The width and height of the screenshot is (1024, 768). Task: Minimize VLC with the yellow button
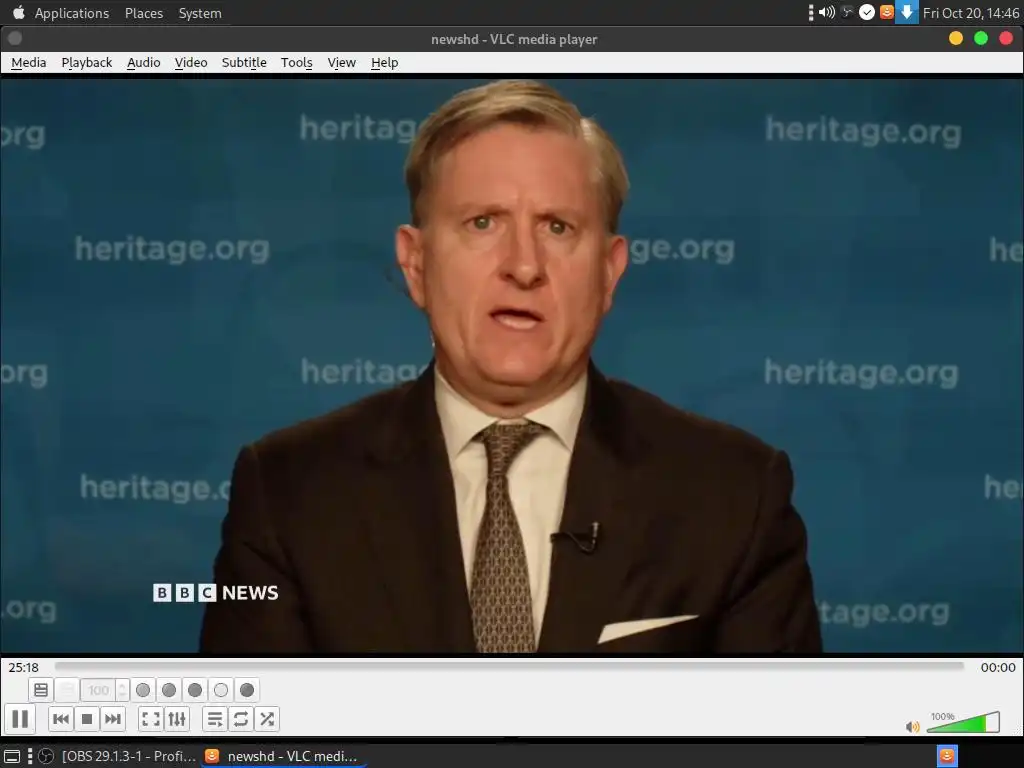coord(955,39)
